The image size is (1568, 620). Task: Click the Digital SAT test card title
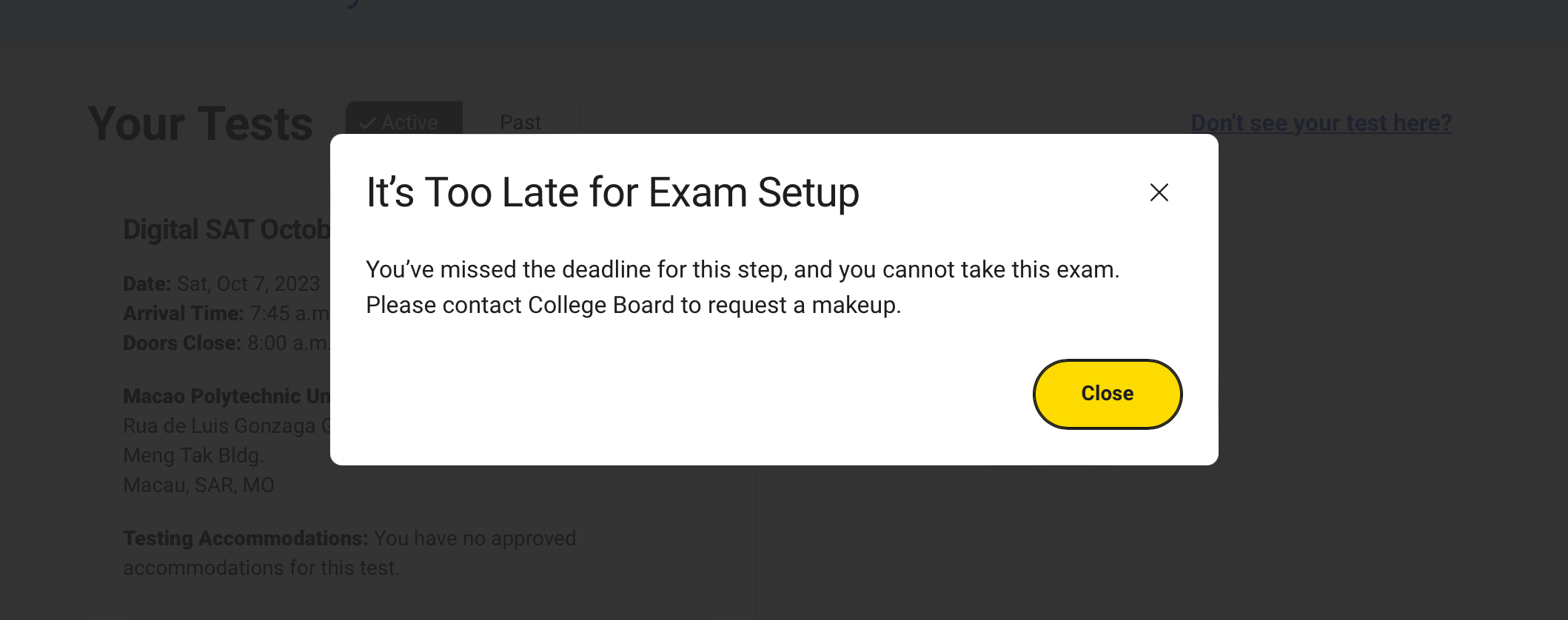(226, 229)
